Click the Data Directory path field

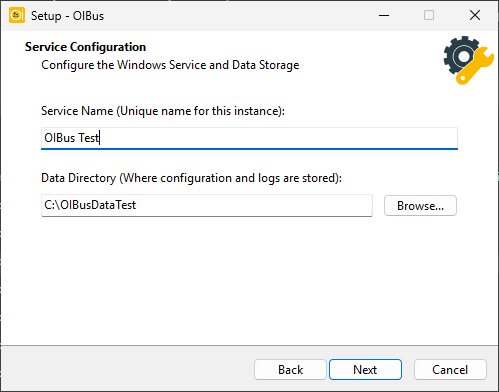pos(207,205)
